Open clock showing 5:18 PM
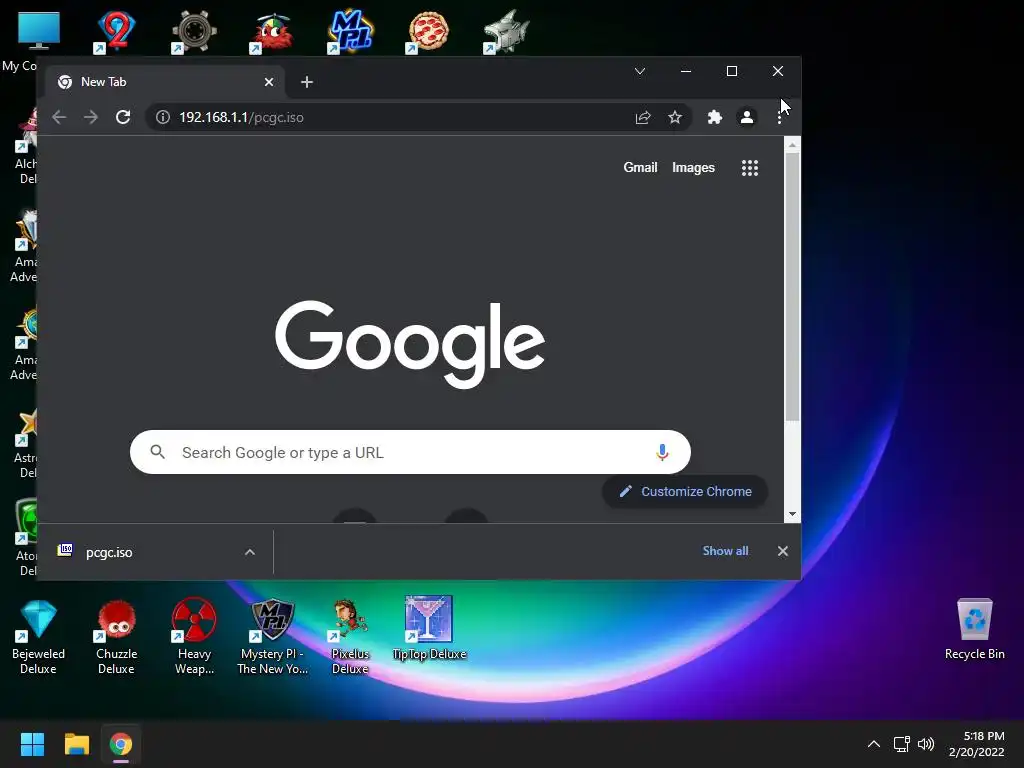Viewport: 1024px width, 768px height. [977, 744]
